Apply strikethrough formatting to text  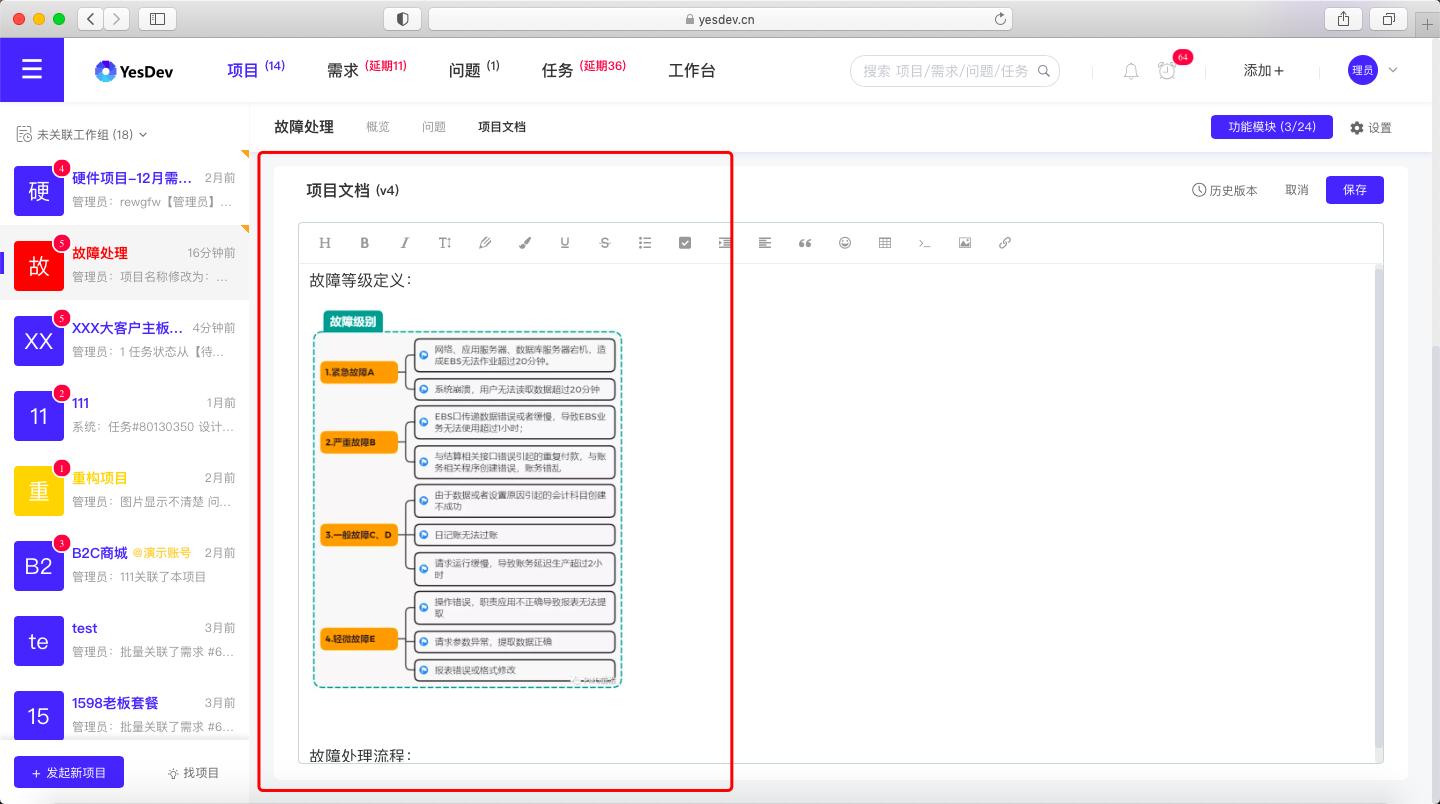pos(604,242)
